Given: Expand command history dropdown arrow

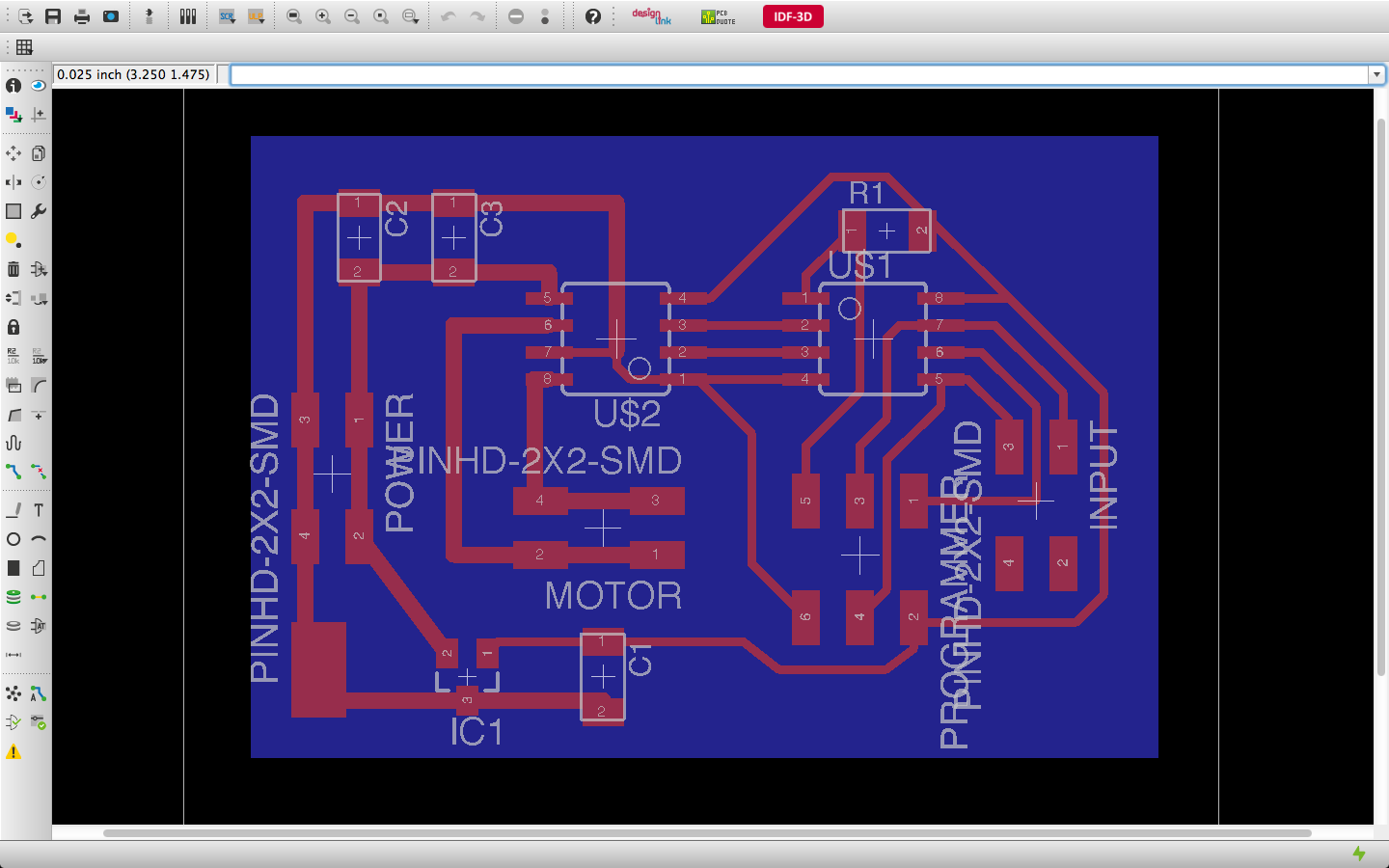Looking at the screenshot, I should [1376, 74].
